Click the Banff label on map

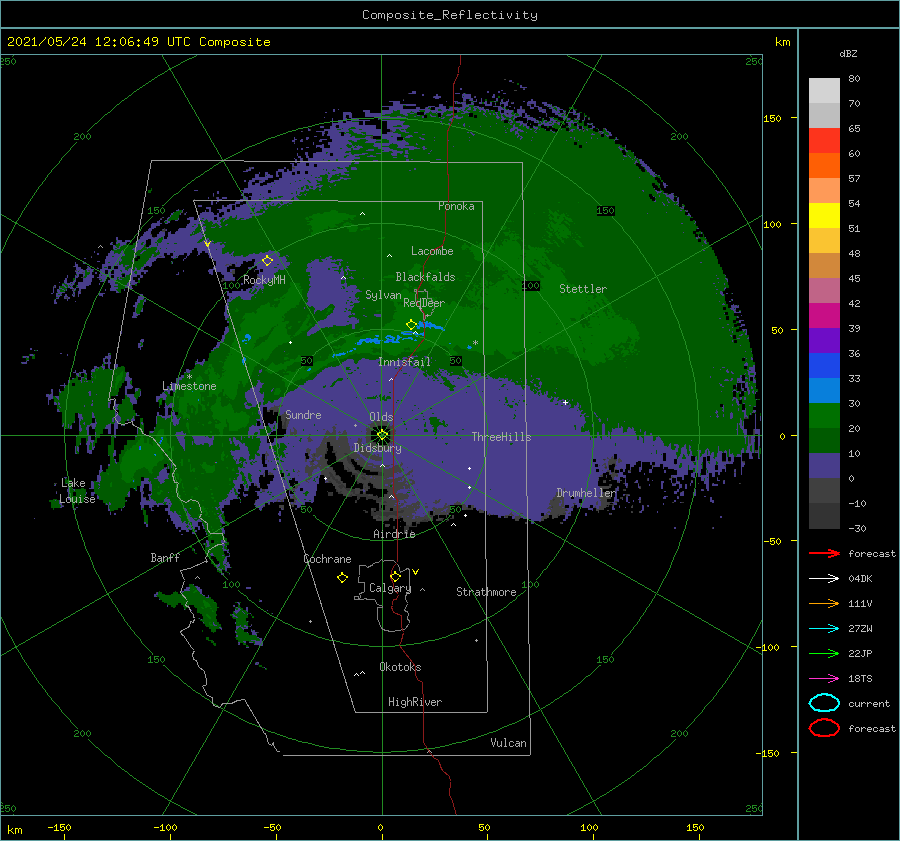[x=165, y=558]
